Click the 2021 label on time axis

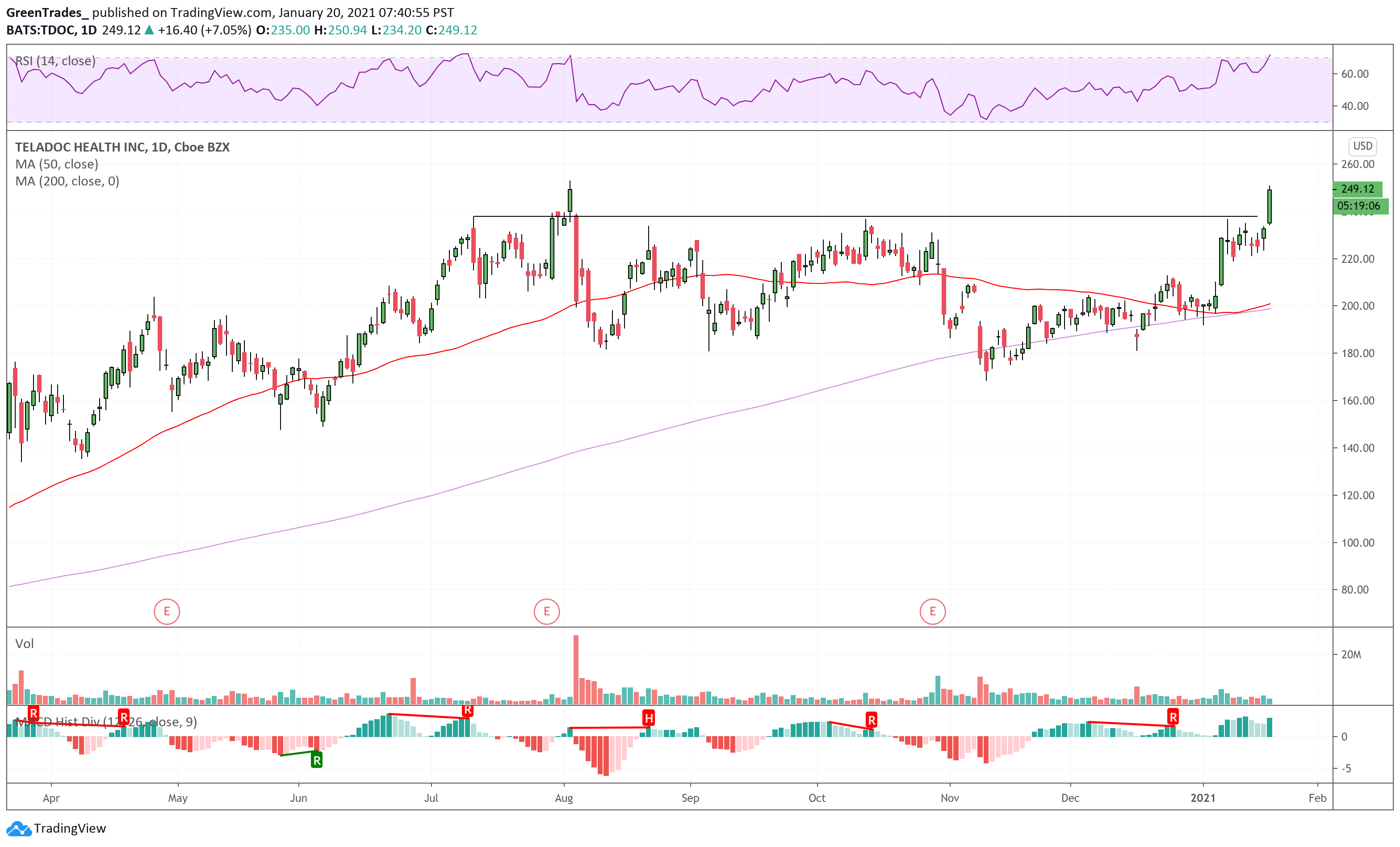click(x=1203, y=798)
